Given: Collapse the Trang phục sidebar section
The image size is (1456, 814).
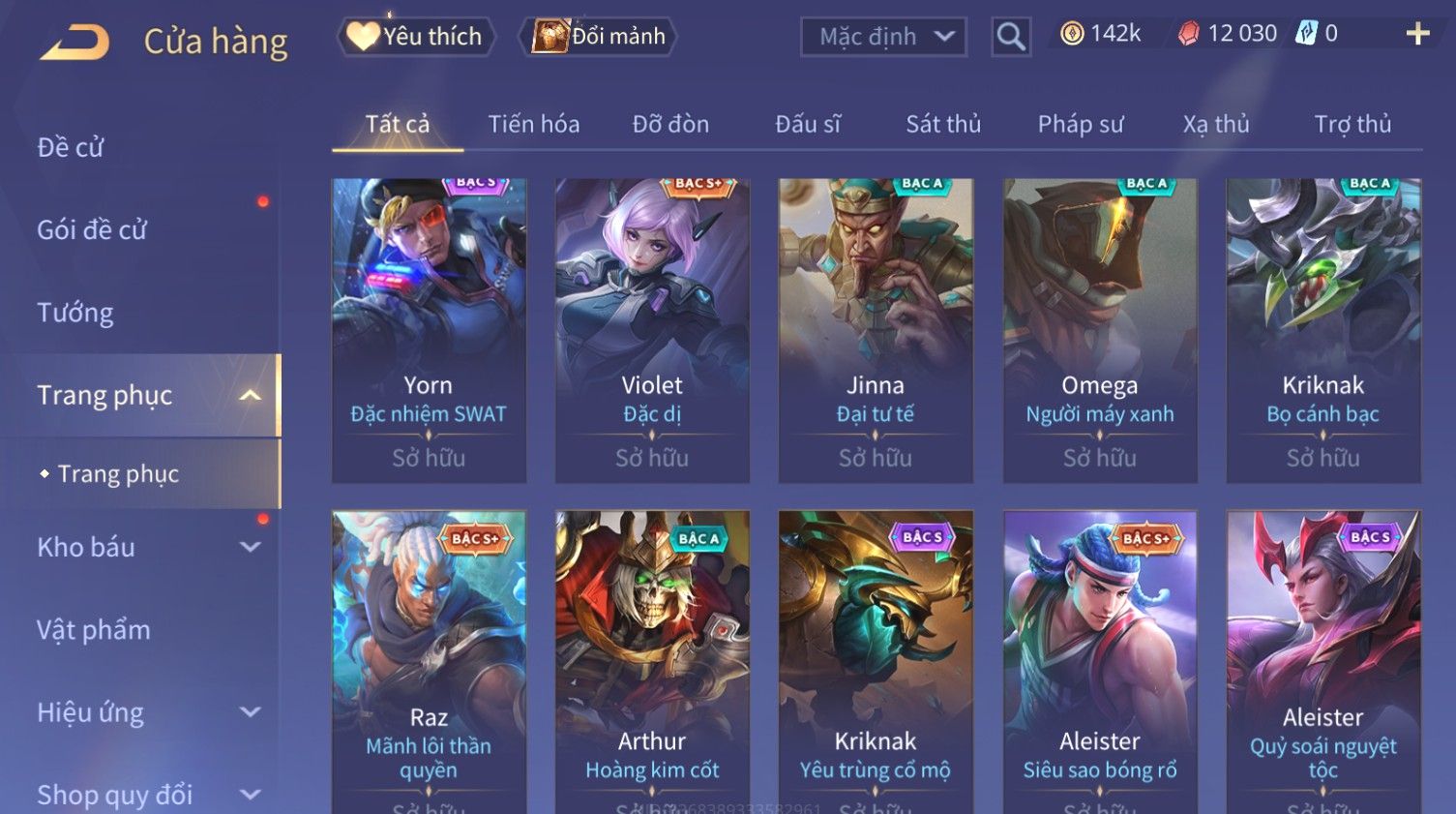Looking at the screenshot, I should (250, 396).
